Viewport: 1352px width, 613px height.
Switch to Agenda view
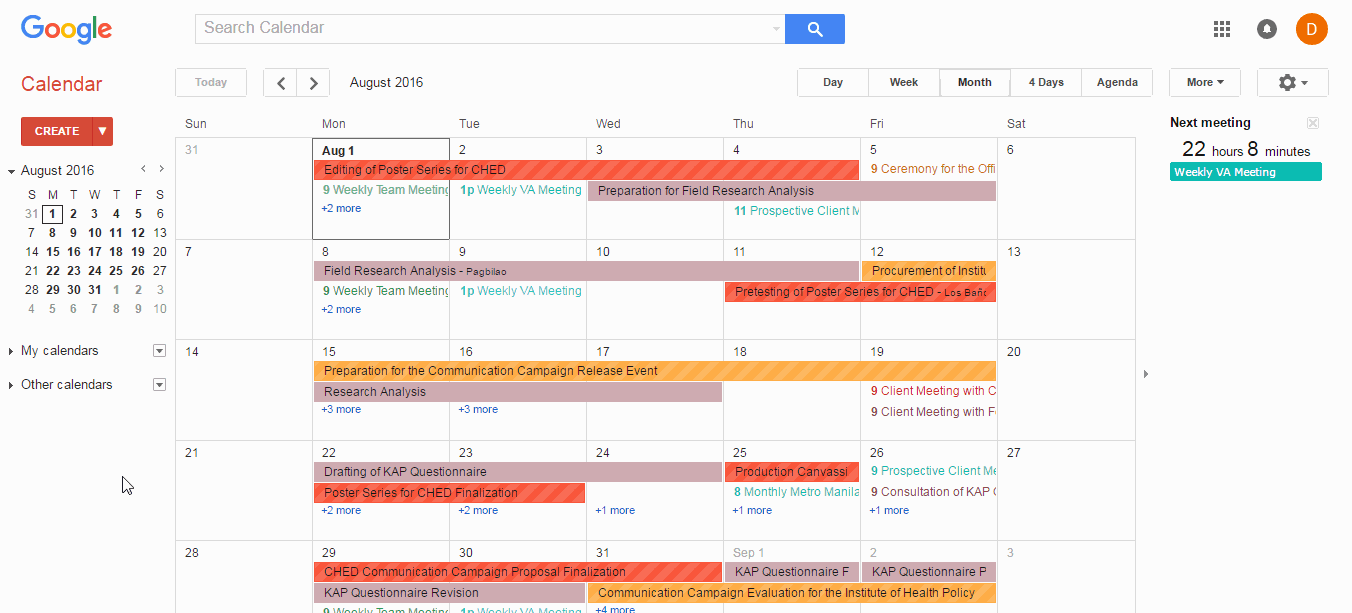click(1117, 83)
